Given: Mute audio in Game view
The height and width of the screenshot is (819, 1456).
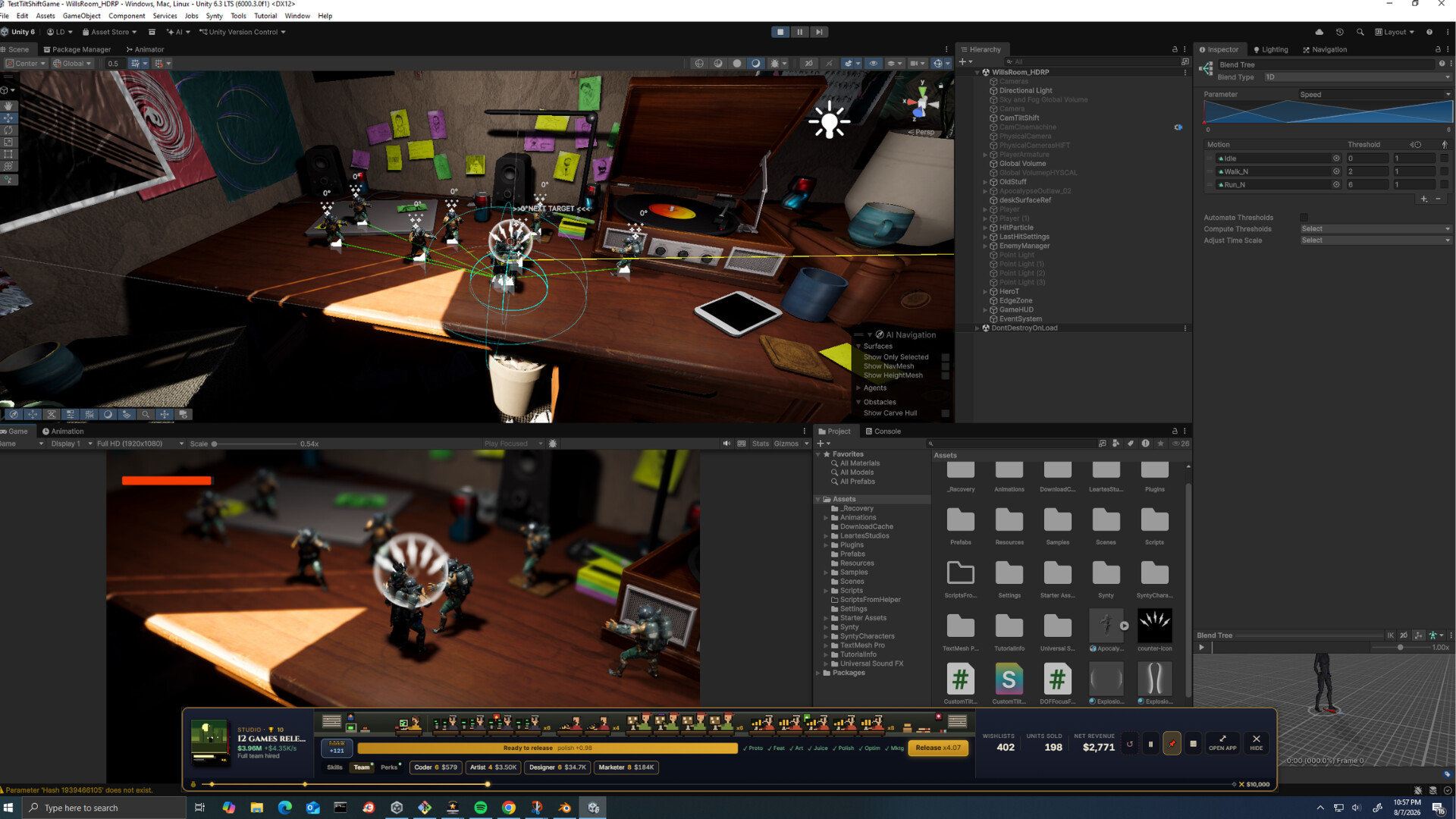Looking at the screenshot, I should pyautogui.click(x=726, y=444).
